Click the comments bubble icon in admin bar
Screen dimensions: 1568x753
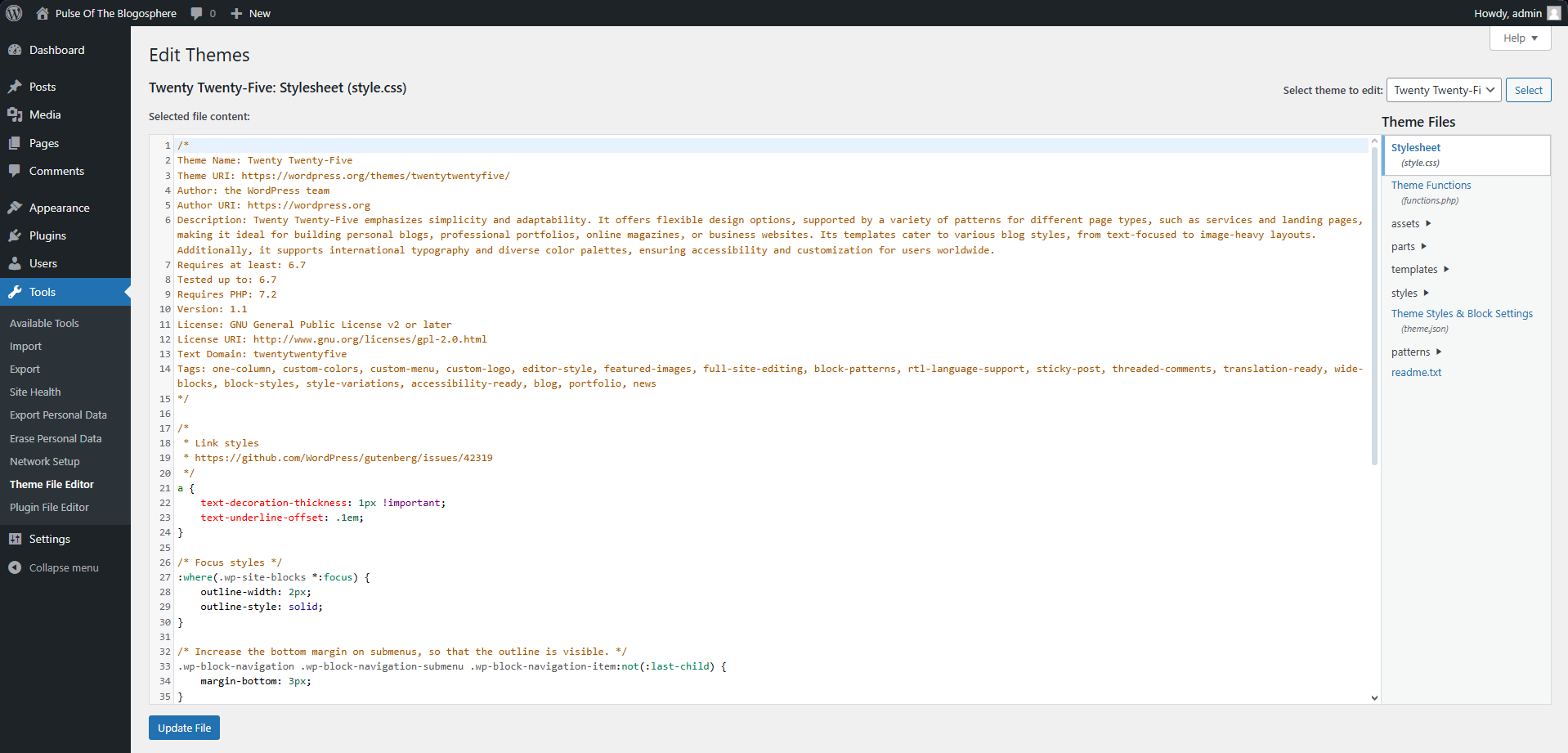pos(197,13)
